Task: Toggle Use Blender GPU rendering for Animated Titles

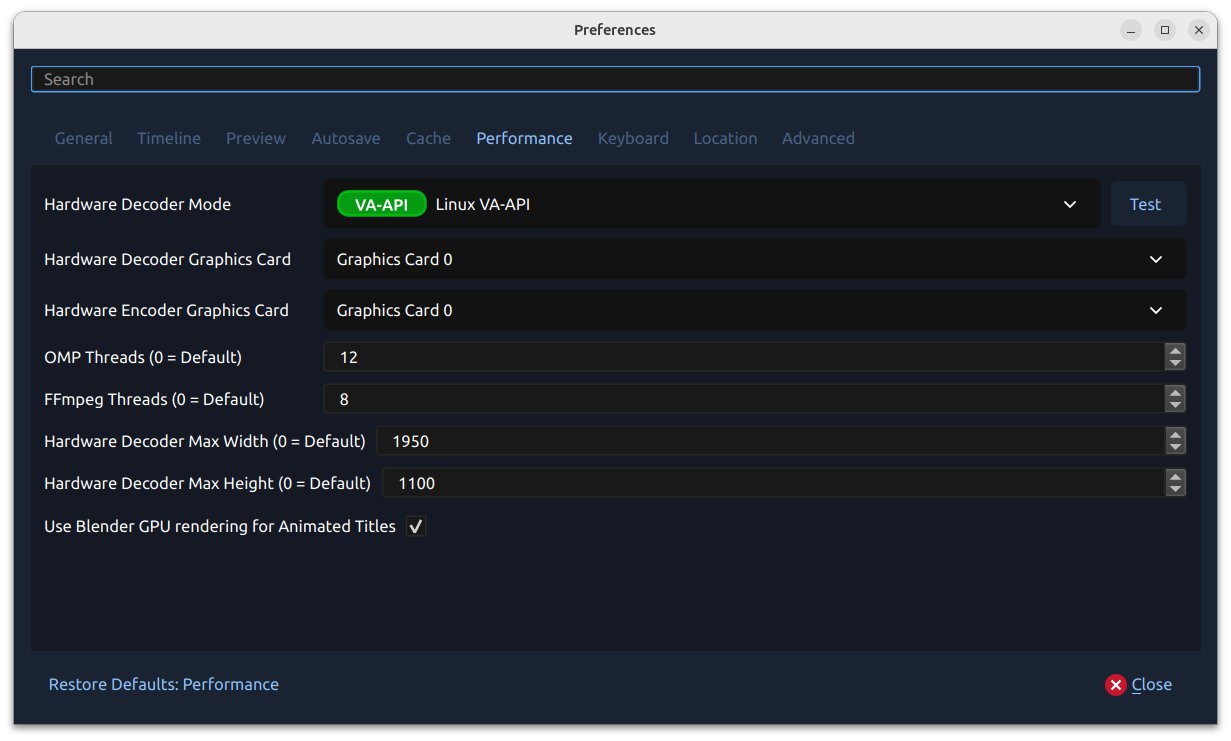Action: (415, 526)
